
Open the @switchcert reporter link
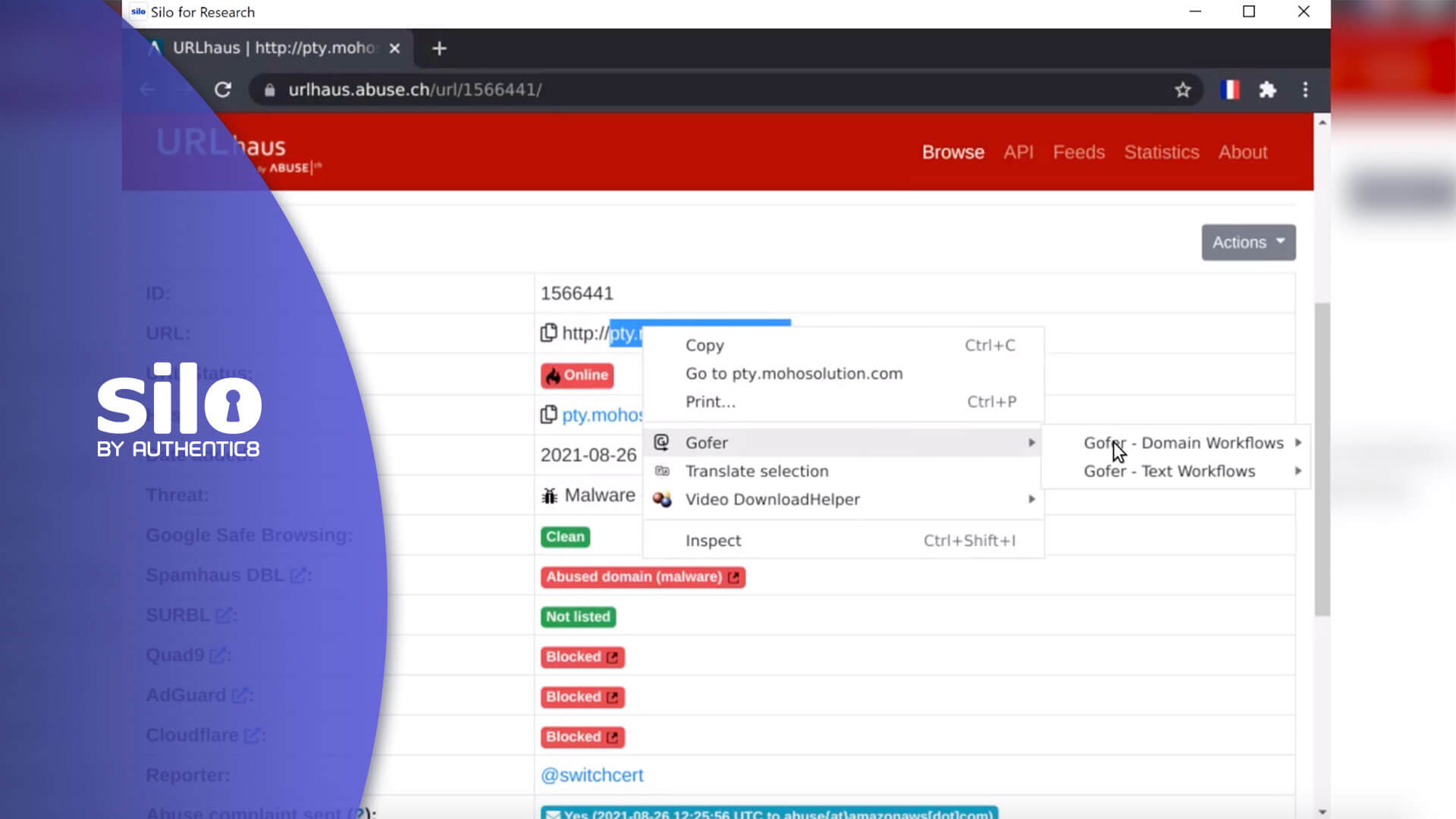591,775
